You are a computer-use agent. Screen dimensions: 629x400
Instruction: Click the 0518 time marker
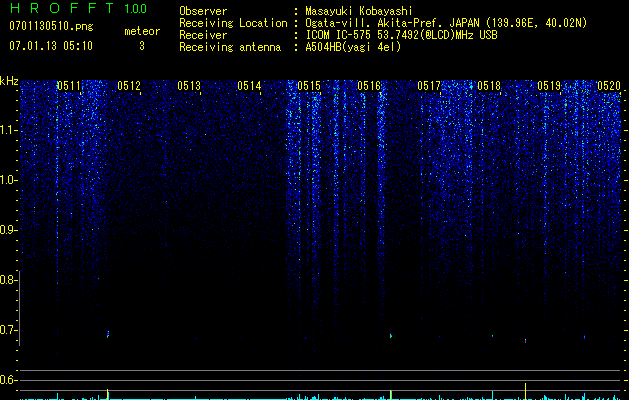(489, 86)
